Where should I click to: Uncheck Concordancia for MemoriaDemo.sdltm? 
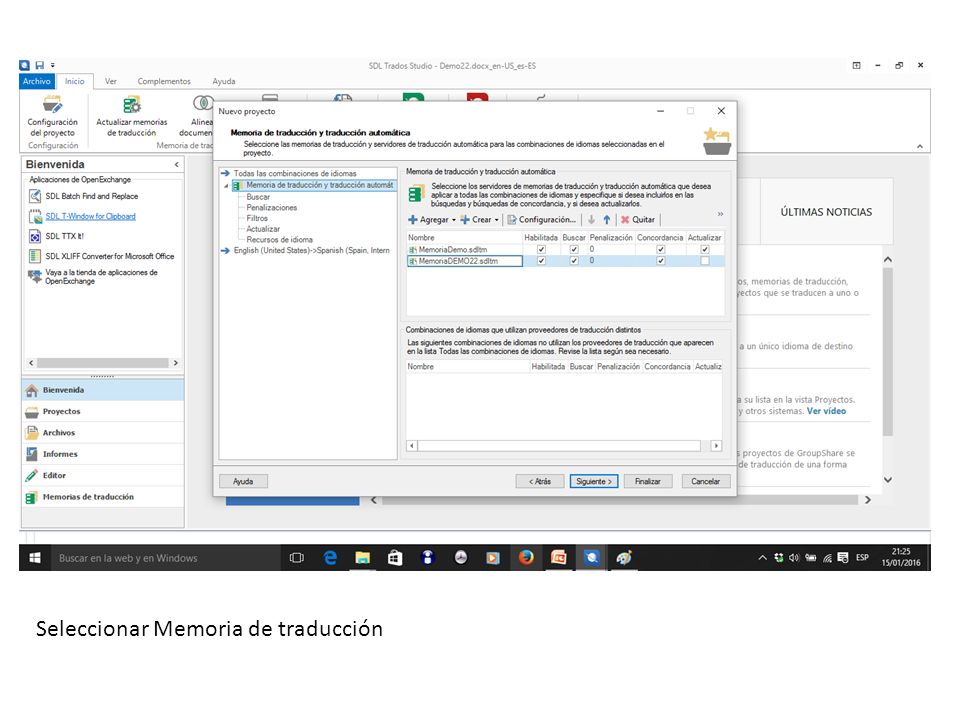pos(661,249)
